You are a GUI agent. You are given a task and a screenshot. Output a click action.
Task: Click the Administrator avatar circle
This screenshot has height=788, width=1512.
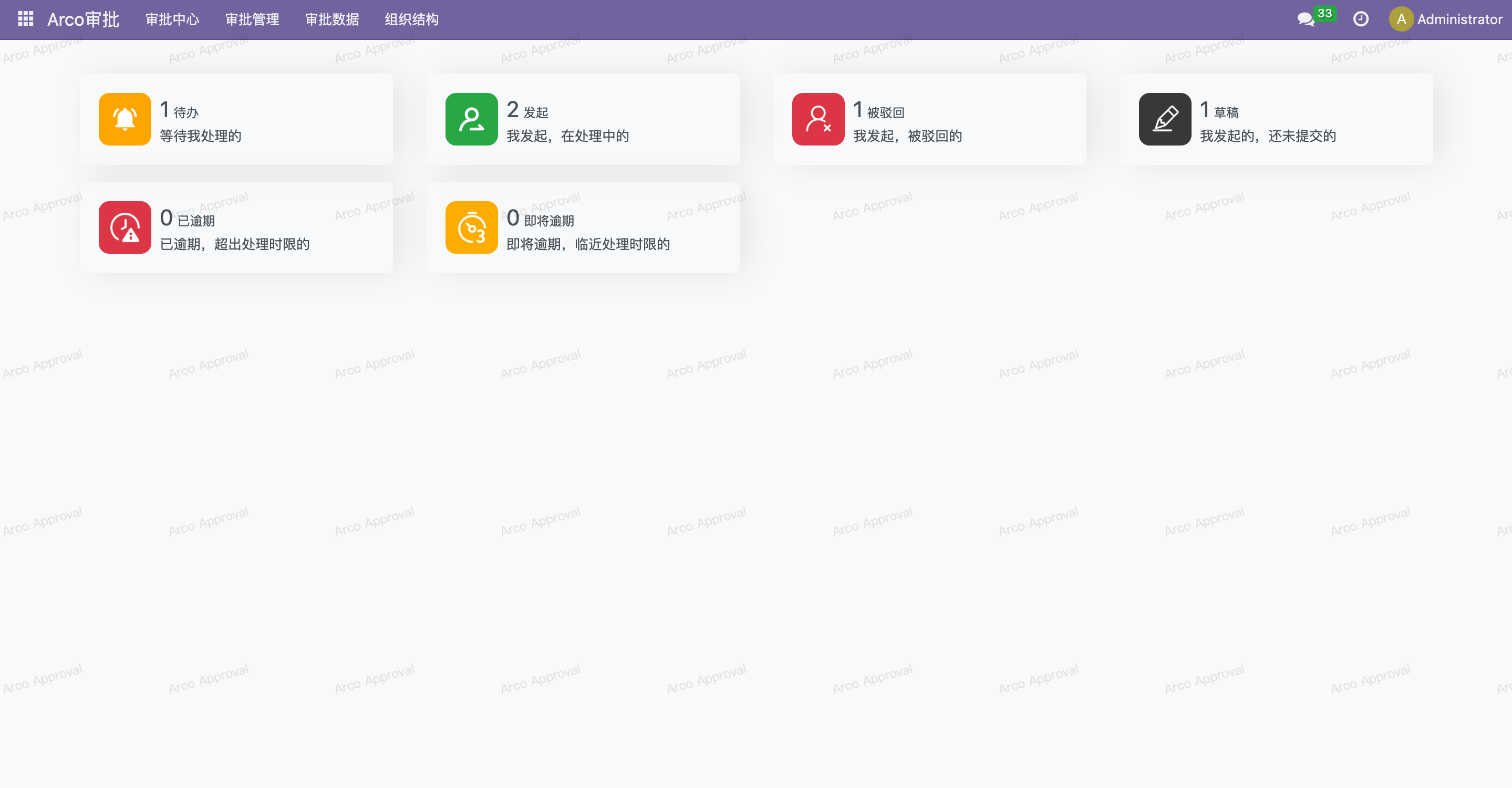point(1401,19)
